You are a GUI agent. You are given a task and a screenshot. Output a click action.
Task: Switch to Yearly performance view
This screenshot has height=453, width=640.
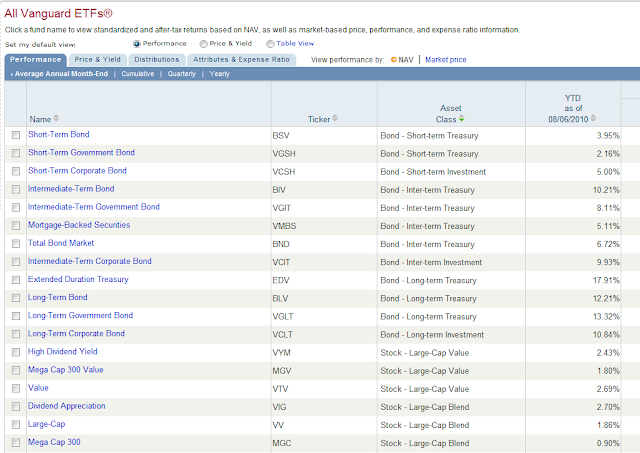point(220,74)
